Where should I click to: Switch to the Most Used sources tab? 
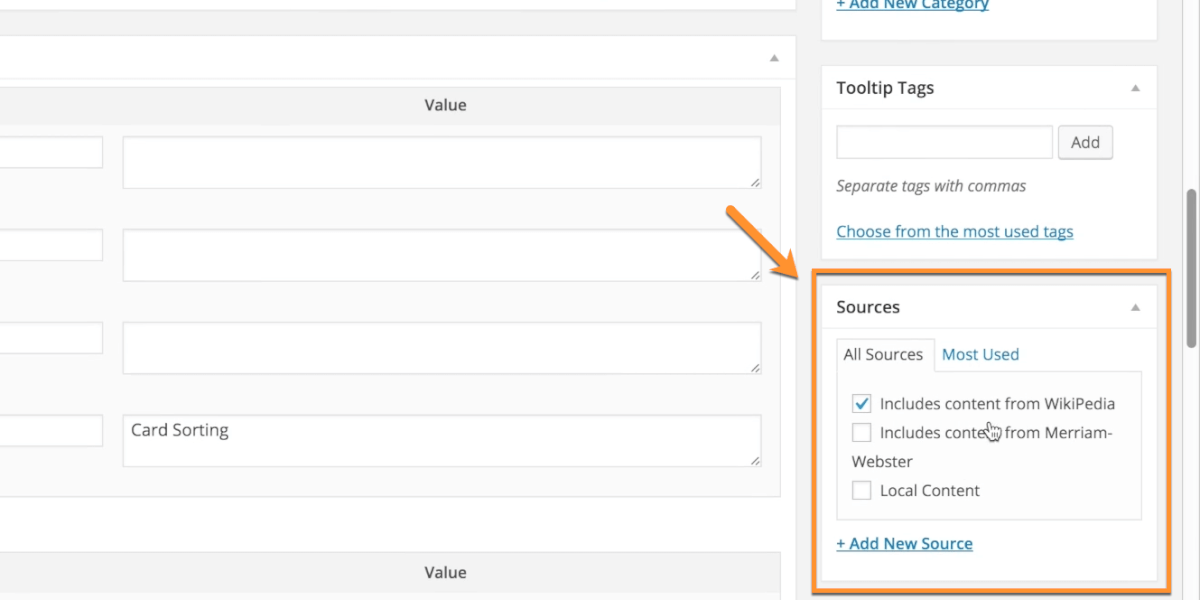[980, 355]
